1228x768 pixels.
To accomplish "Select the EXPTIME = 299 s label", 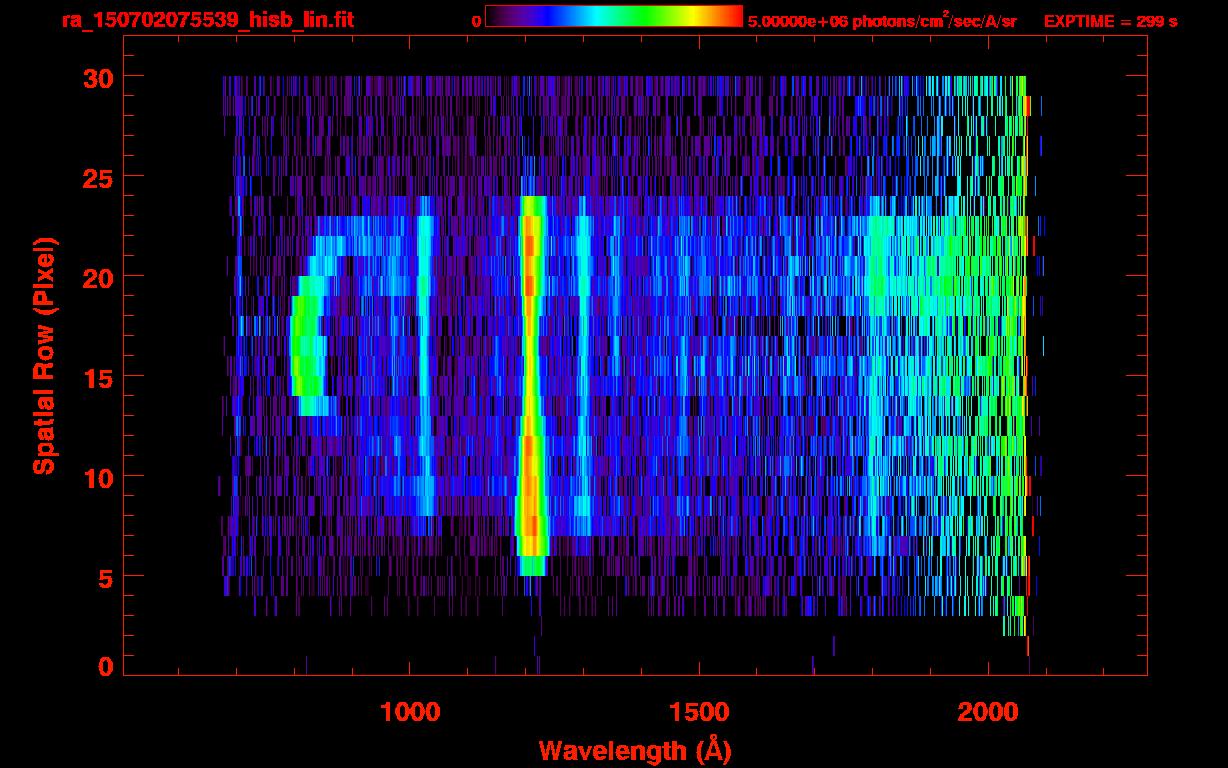I will pyautogui.click(x=1110, y=21).
